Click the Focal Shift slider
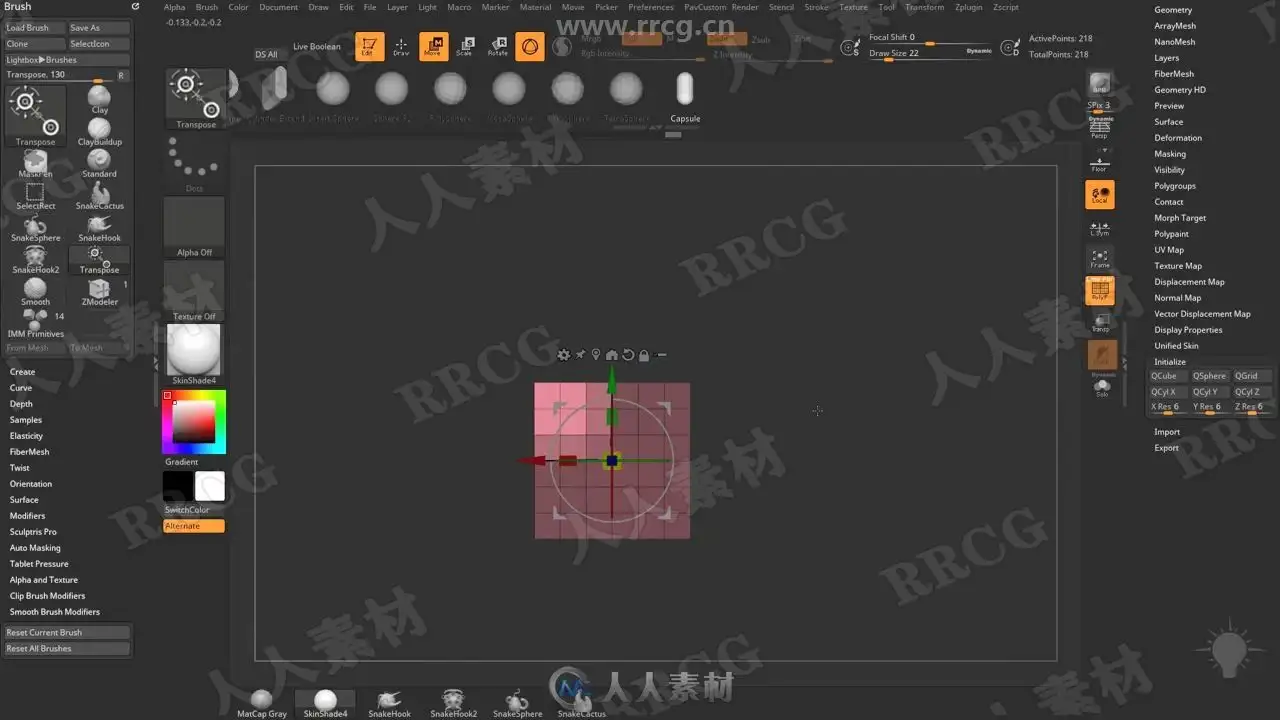This screenshot has height=720, width=1280. (x=930, y=38)
